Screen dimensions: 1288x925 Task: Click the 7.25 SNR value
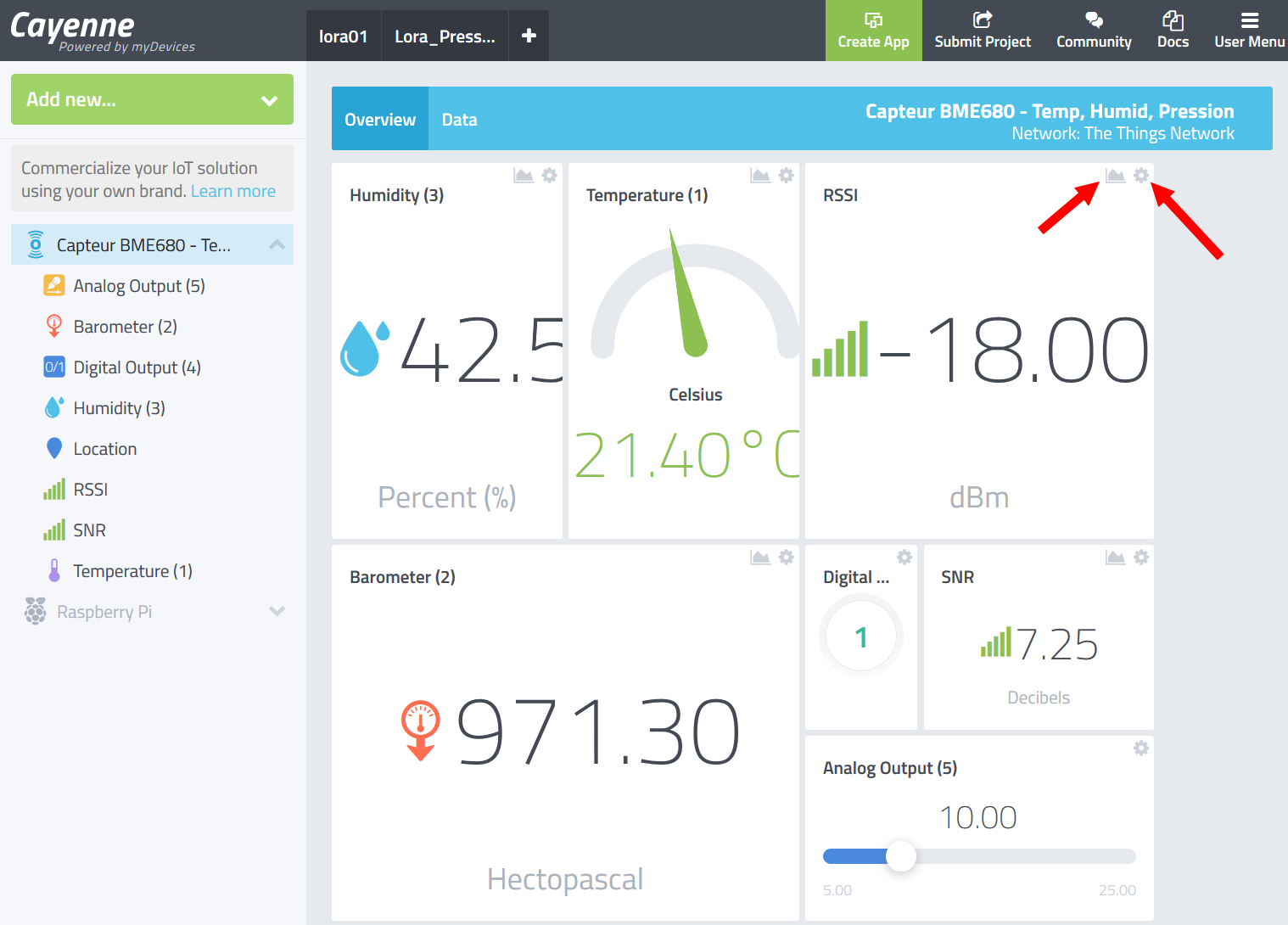[x=1057, y=644]
